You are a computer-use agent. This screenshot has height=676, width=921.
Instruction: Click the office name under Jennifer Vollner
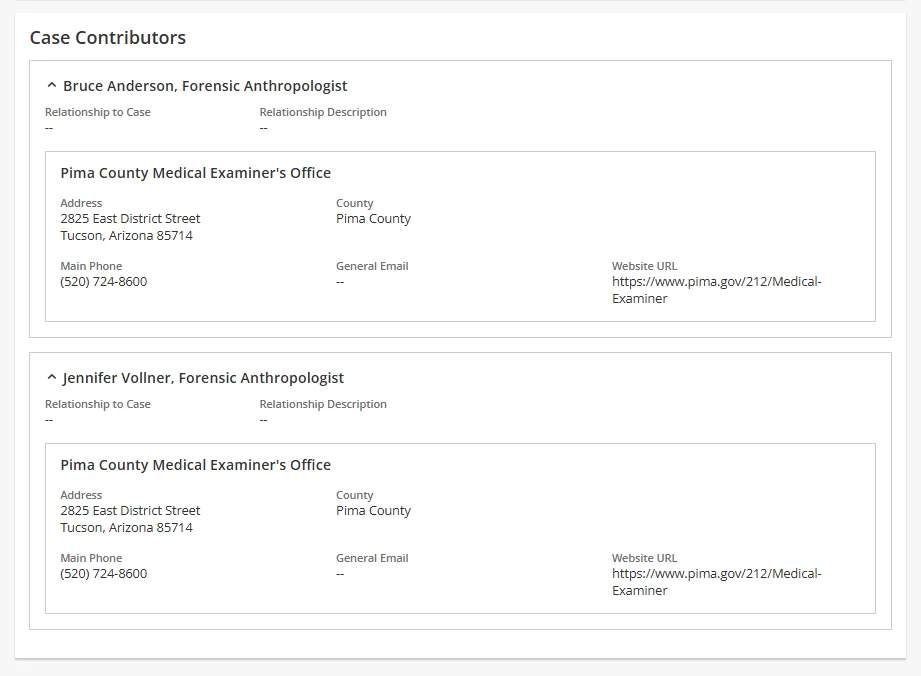(195, 465)
